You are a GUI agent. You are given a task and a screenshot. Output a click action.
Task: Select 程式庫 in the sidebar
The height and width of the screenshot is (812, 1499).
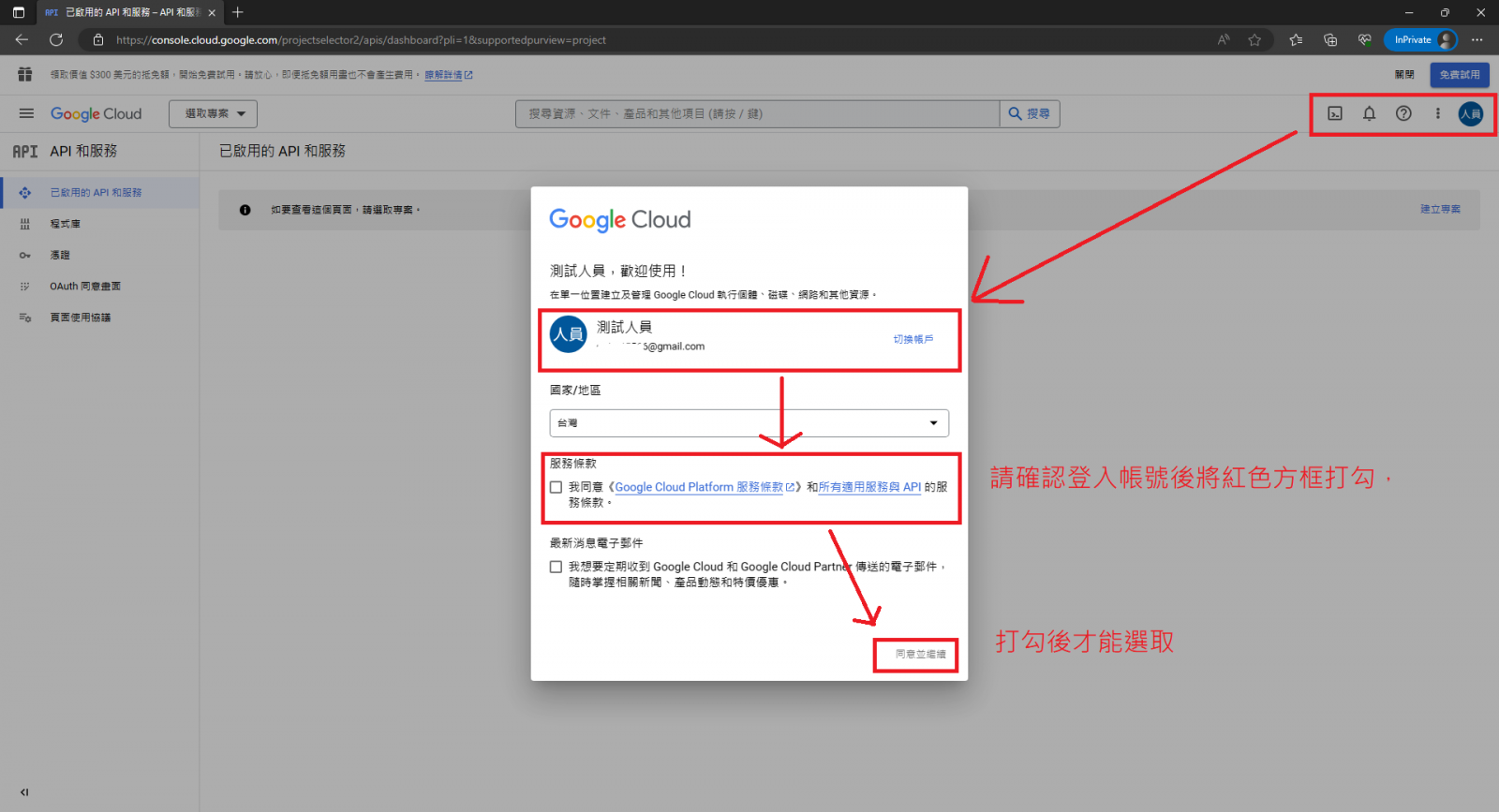[x=99, y=224]
